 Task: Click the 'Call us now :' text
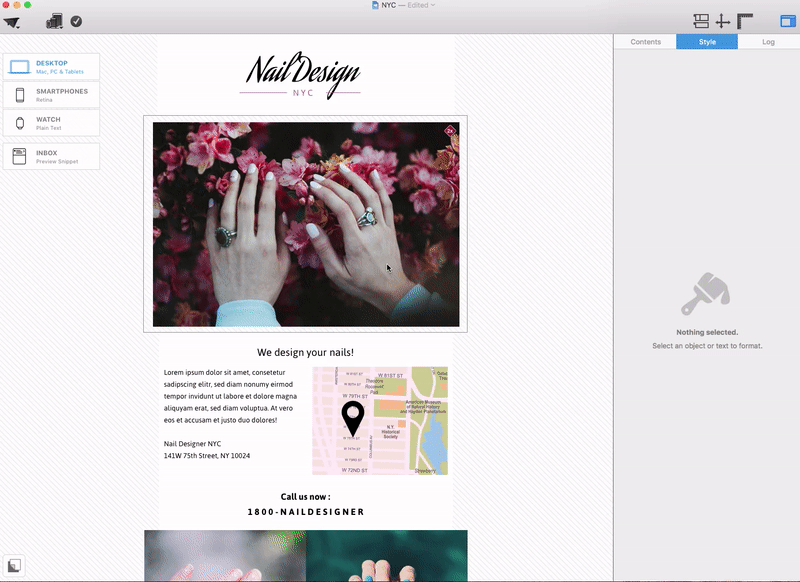pos(305,497)
